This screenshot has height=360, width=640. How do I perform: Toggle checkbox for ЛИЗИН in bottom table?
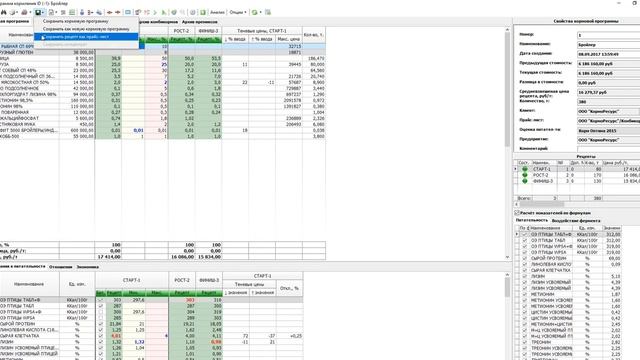pyautogui.click(x=101, y=342)
